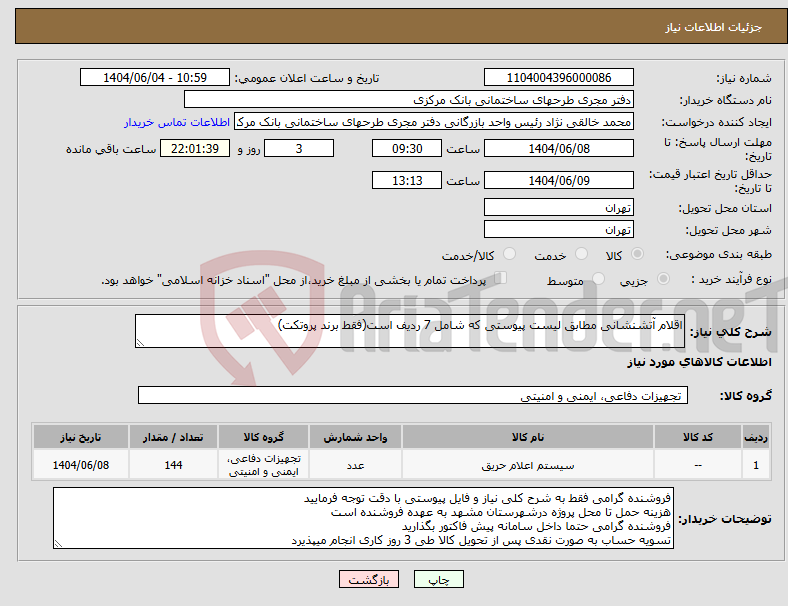Click the delivery city تهران field
The width and height of the screenshot is (788, 606).
click(x=559, y=229)
